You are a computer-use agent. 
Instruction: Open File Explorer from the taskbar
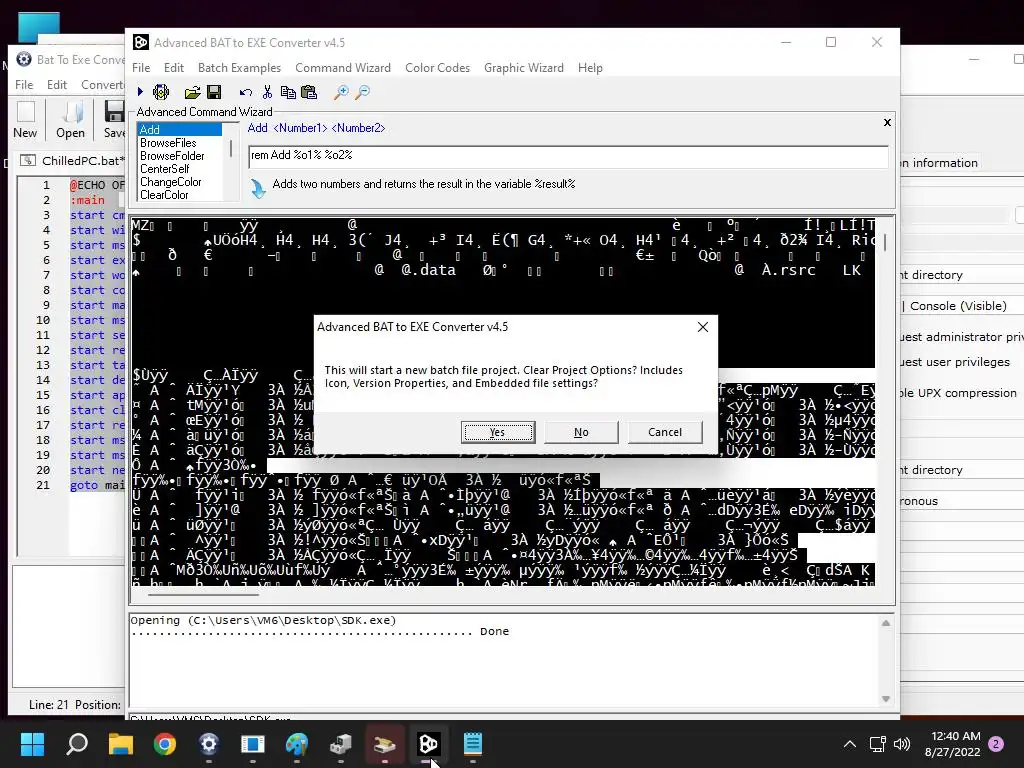[x=121, y=744]
